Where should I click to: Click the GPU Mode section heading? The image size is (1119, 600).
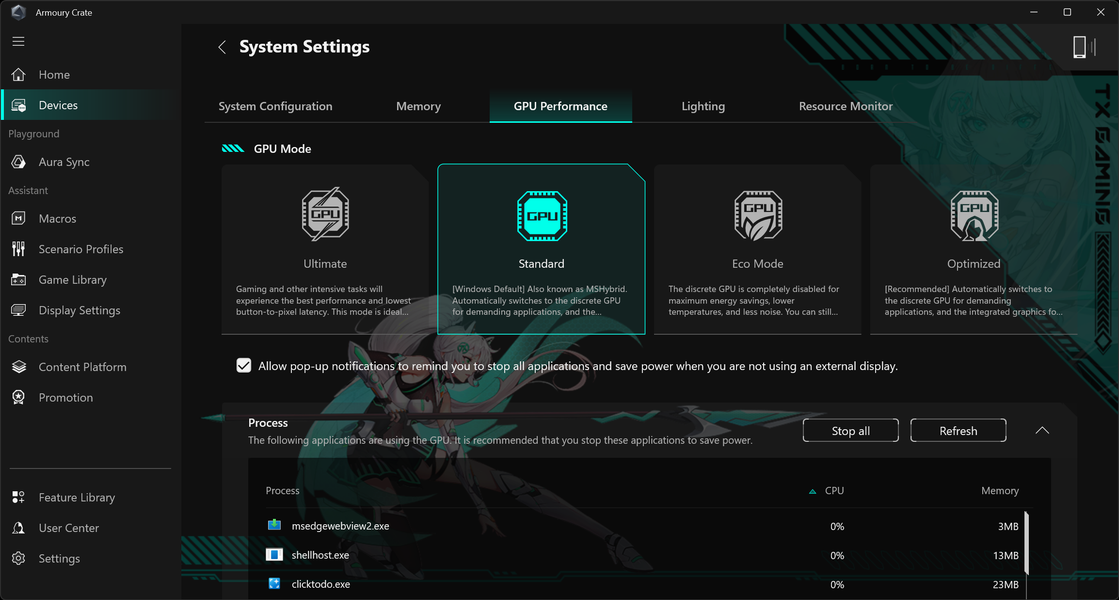(x=283, y=148)
